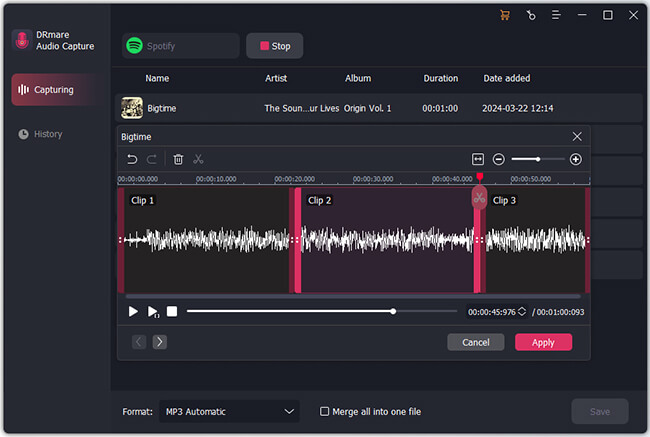Close the Bigtime editor panel
Viewport: 650px width, 437px height.
click(577, 136)
